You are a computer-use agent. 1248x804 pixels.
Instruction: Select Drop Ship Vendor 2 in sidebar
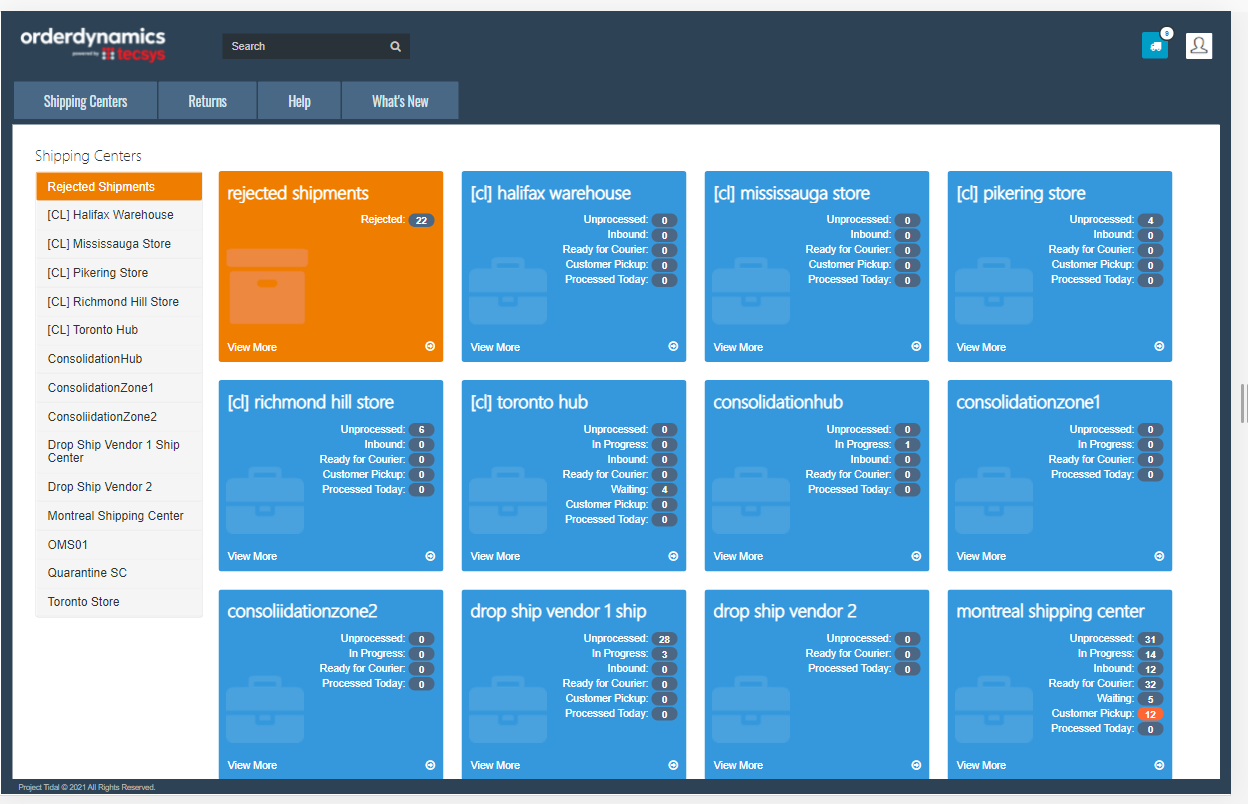pos(119,487)
